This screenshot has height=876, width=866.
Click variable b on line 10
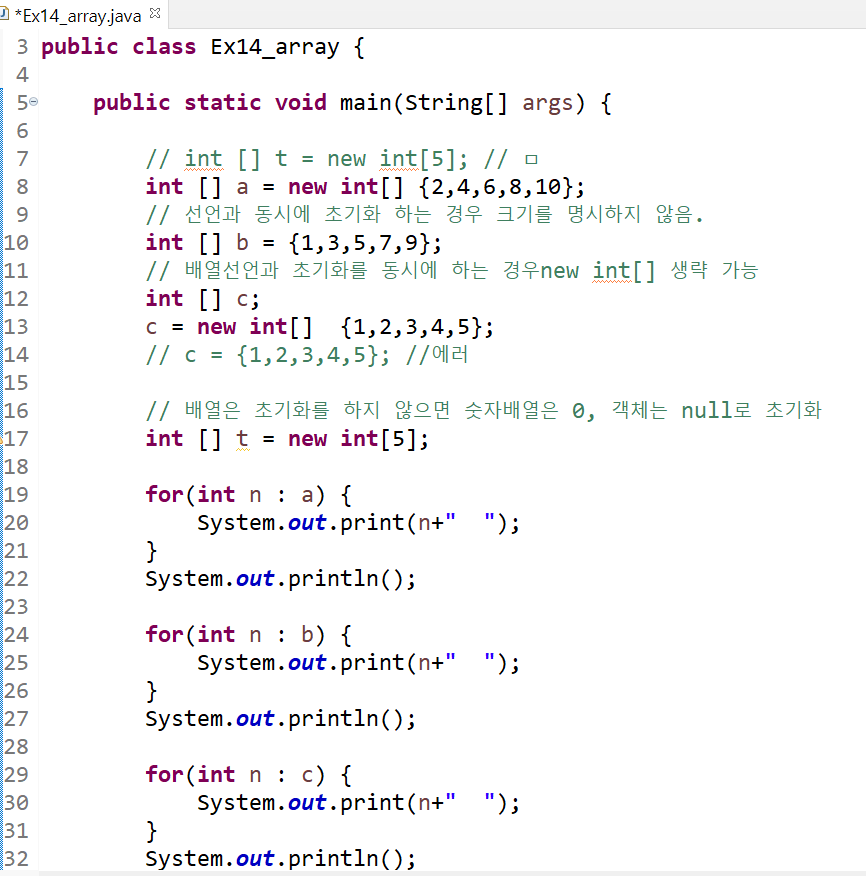[x=242, y=243]
